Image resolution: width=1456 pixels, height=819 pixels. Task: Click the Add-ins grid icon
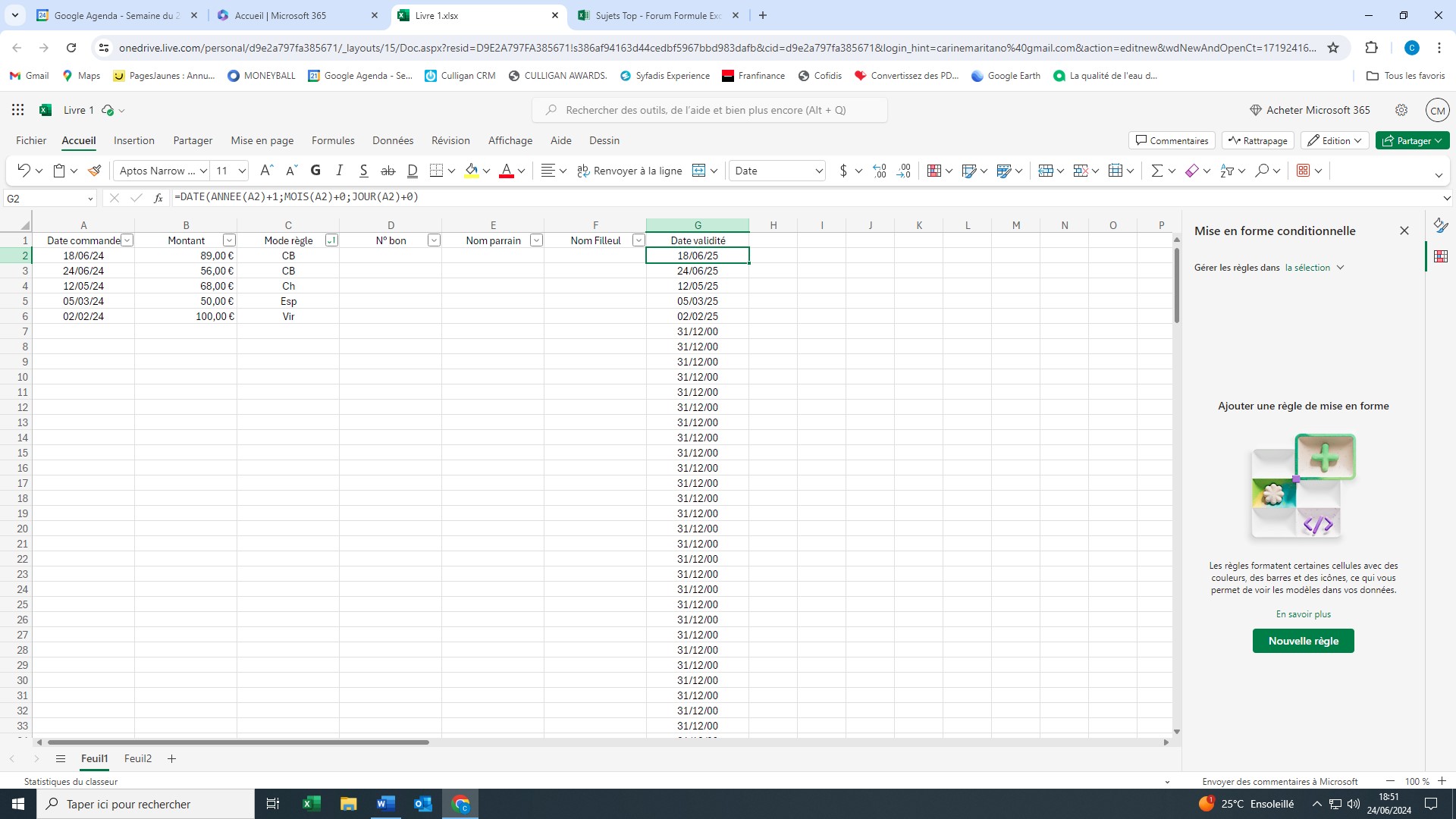[x=1304, y=171]
